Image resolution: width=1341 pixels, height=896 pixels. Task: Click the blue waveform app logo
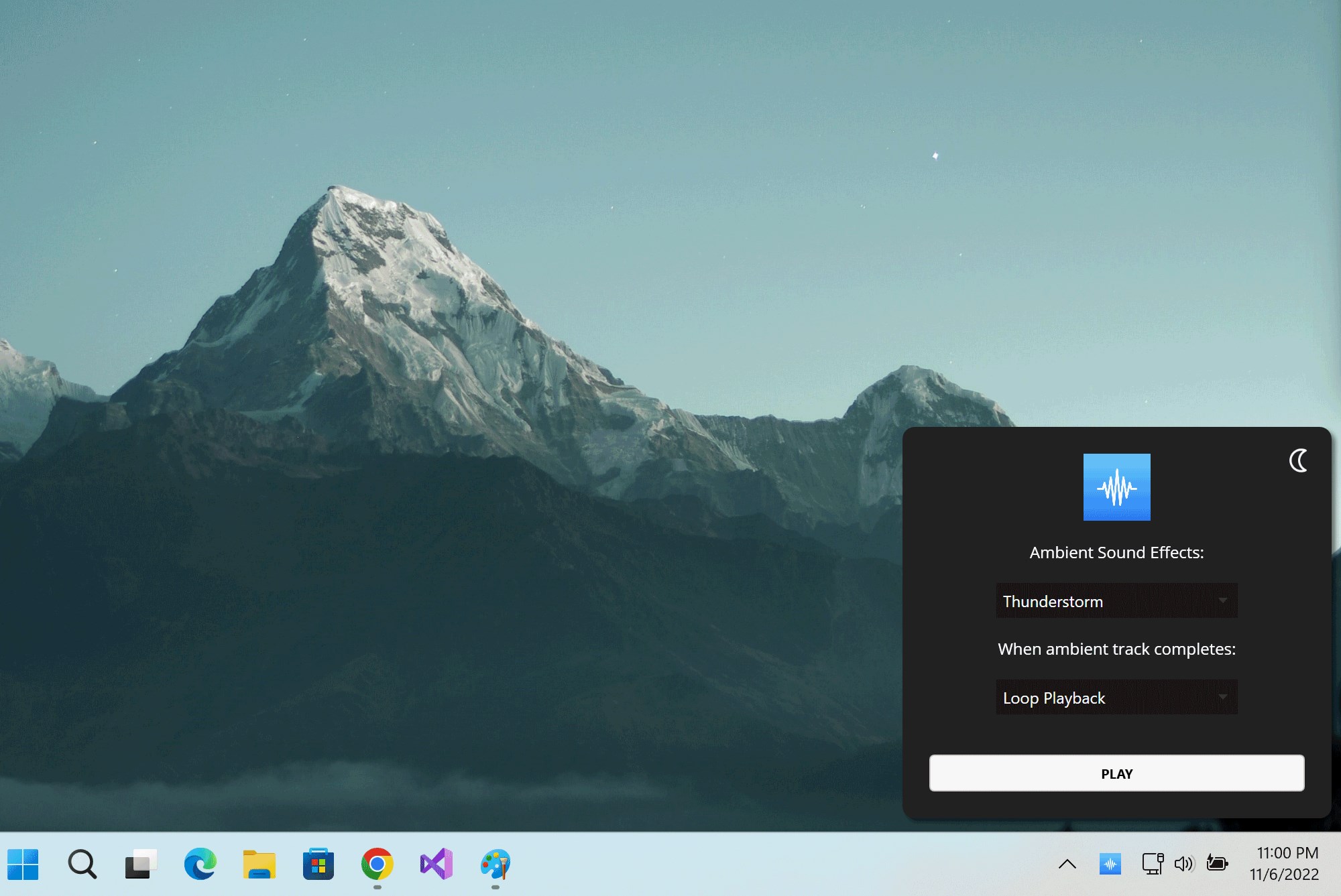coord(1116,487)
